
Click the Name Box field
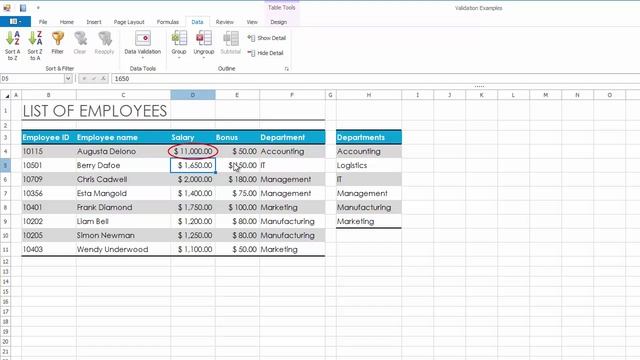33,78
